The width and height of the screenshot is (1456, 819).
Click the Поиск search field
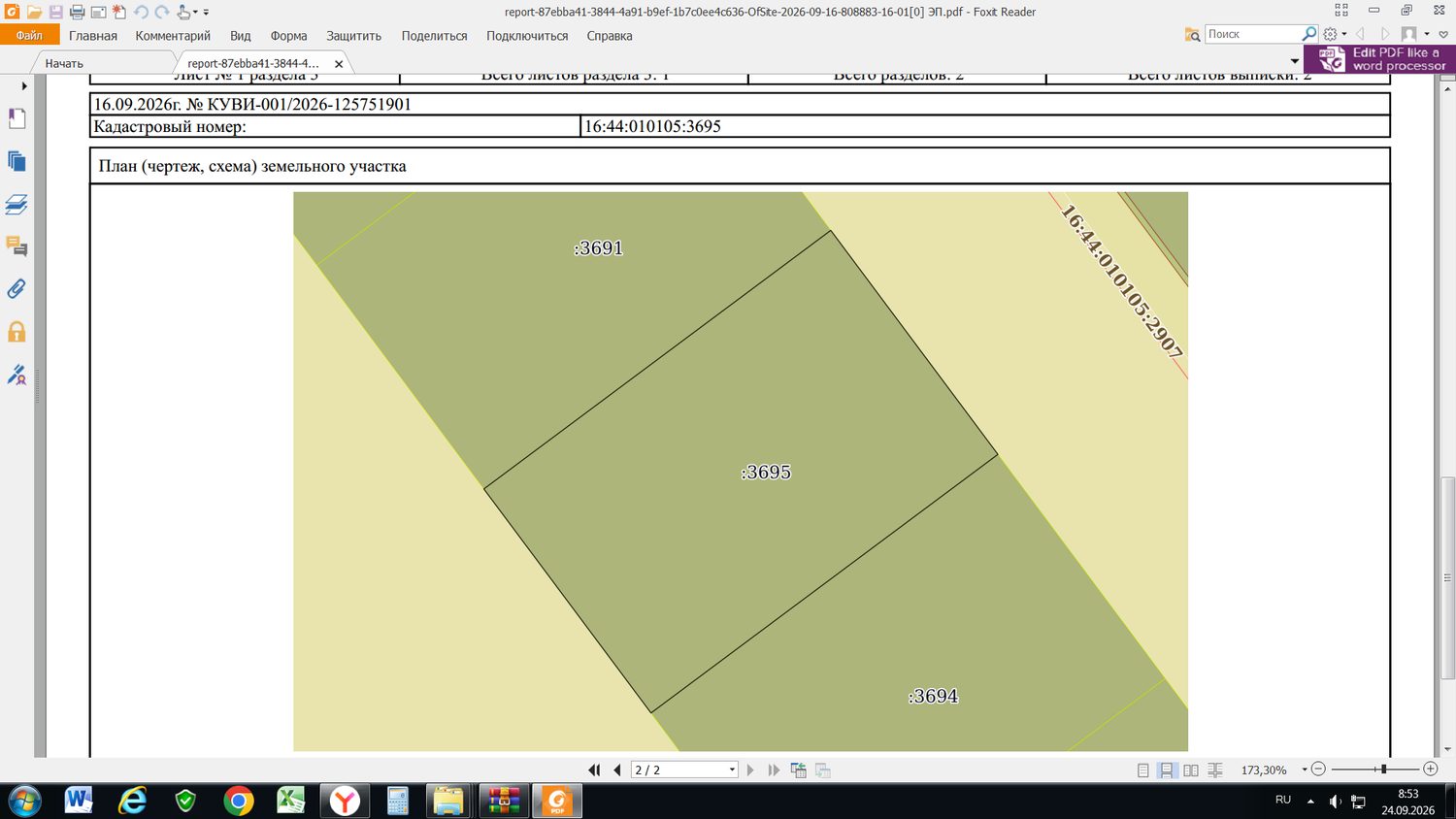(x=1253, y=34)
